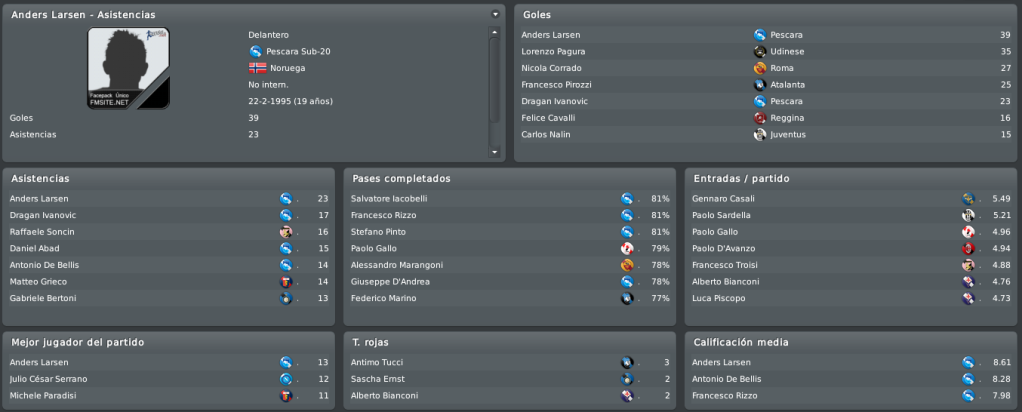This screenshot has height=412, width=1022.
Task: Open the Anders Larsen panel dropdown arrow
Action: [x=495, y=14]
